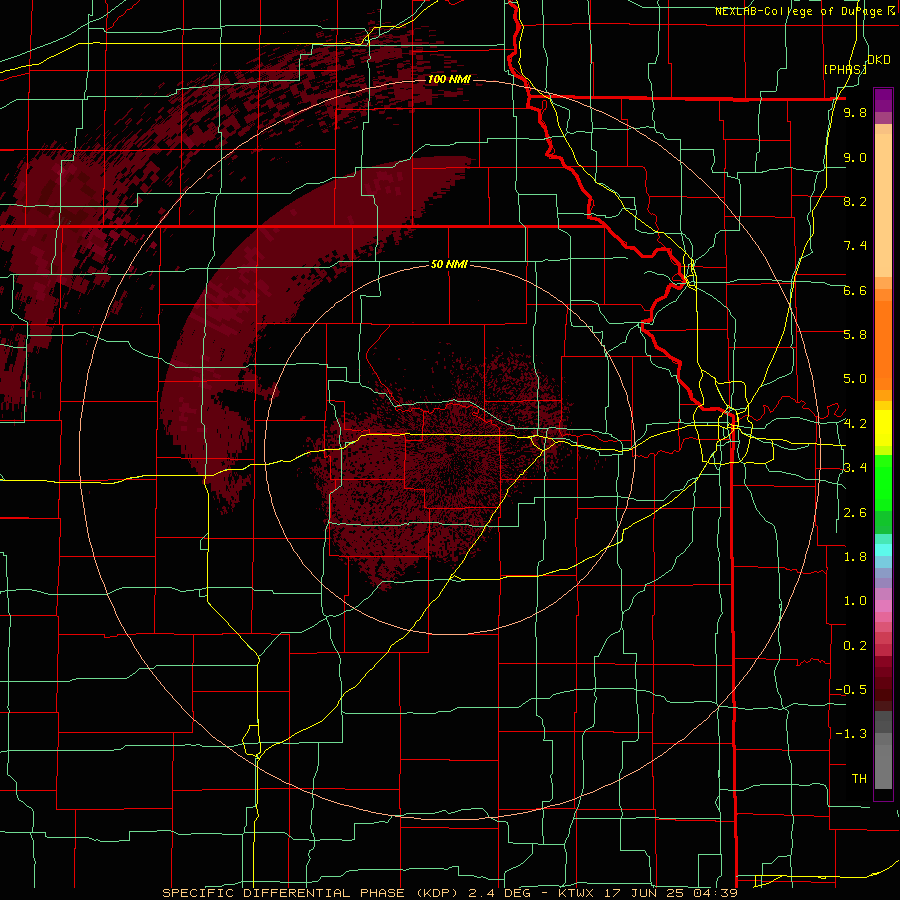The width and height of the screenshot is (900, 900).
Task: Select the 9.8 value on the scale
Action: point(855,112)
